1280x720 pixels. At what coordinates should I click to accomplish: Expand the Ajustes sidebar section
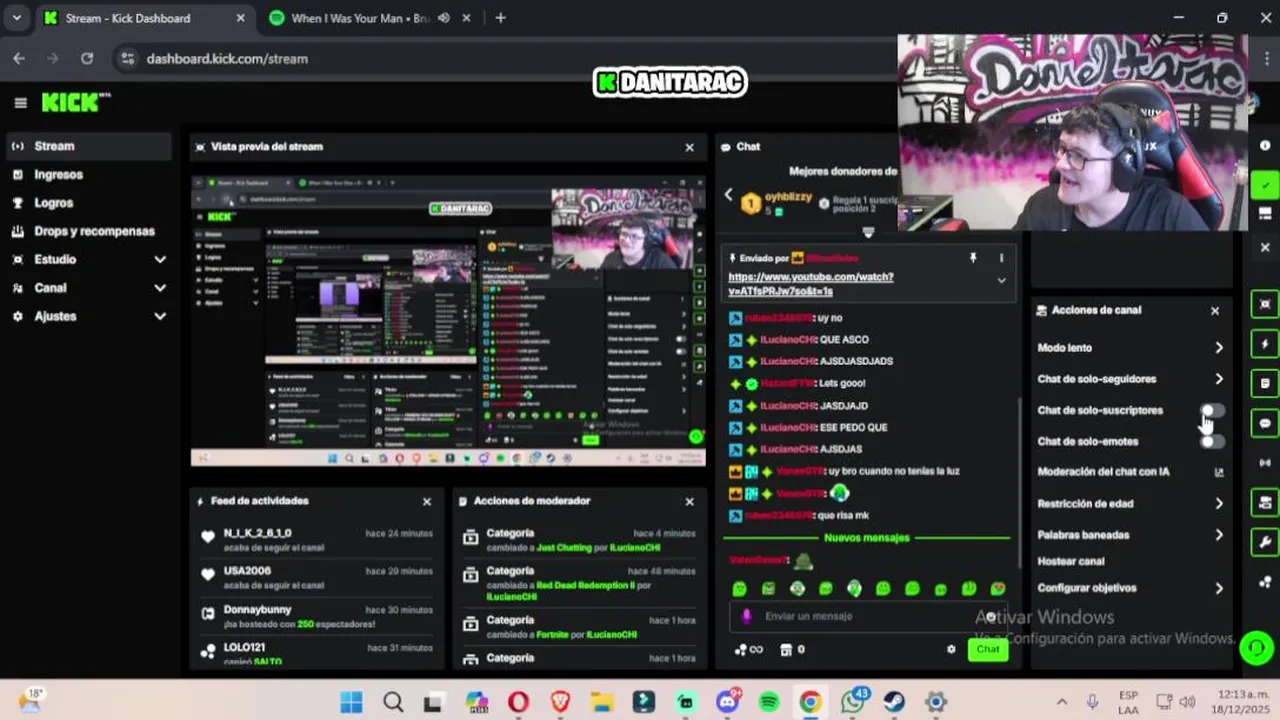point(87,316)
